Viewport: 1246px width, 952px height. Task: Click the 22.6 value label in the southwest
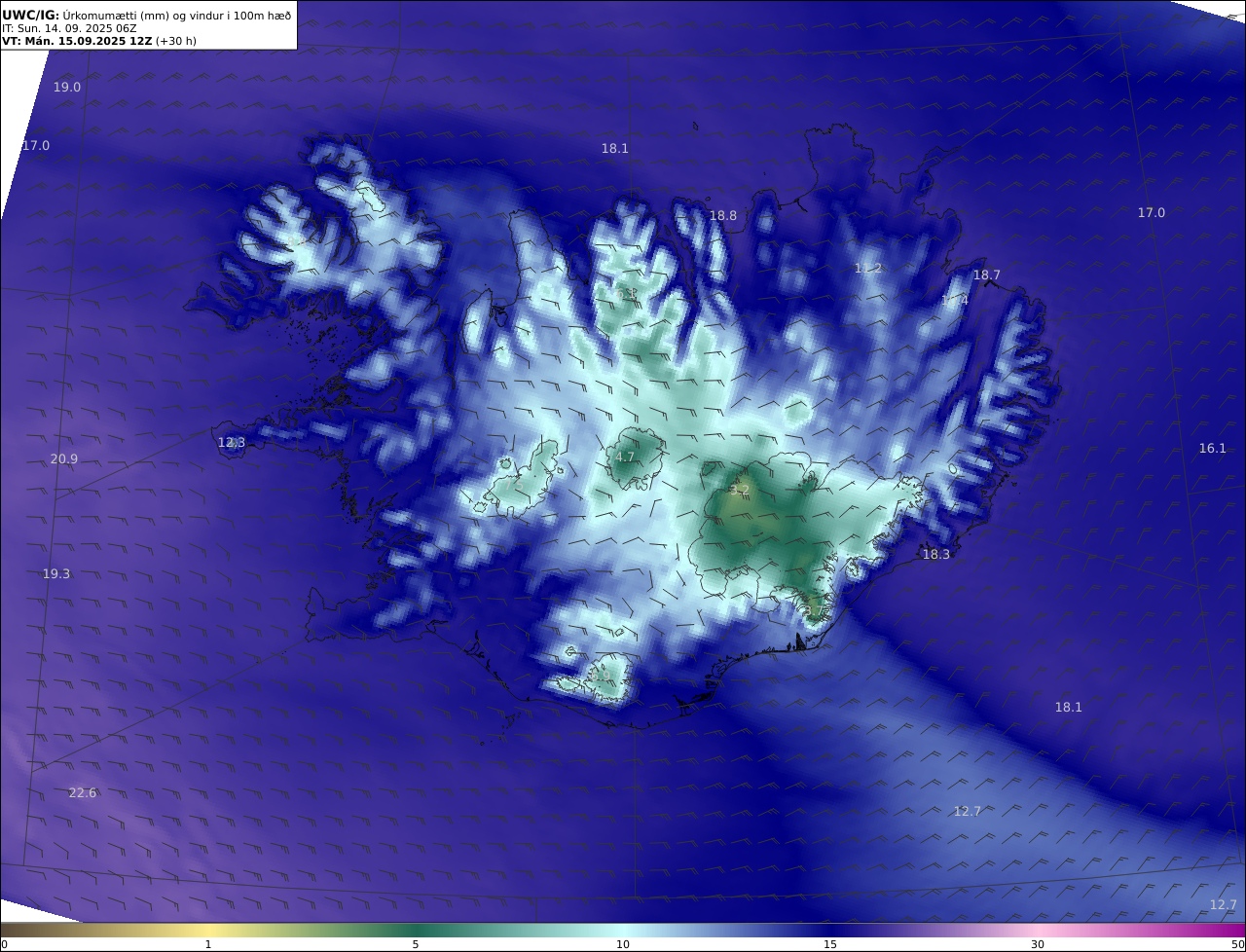83,793
